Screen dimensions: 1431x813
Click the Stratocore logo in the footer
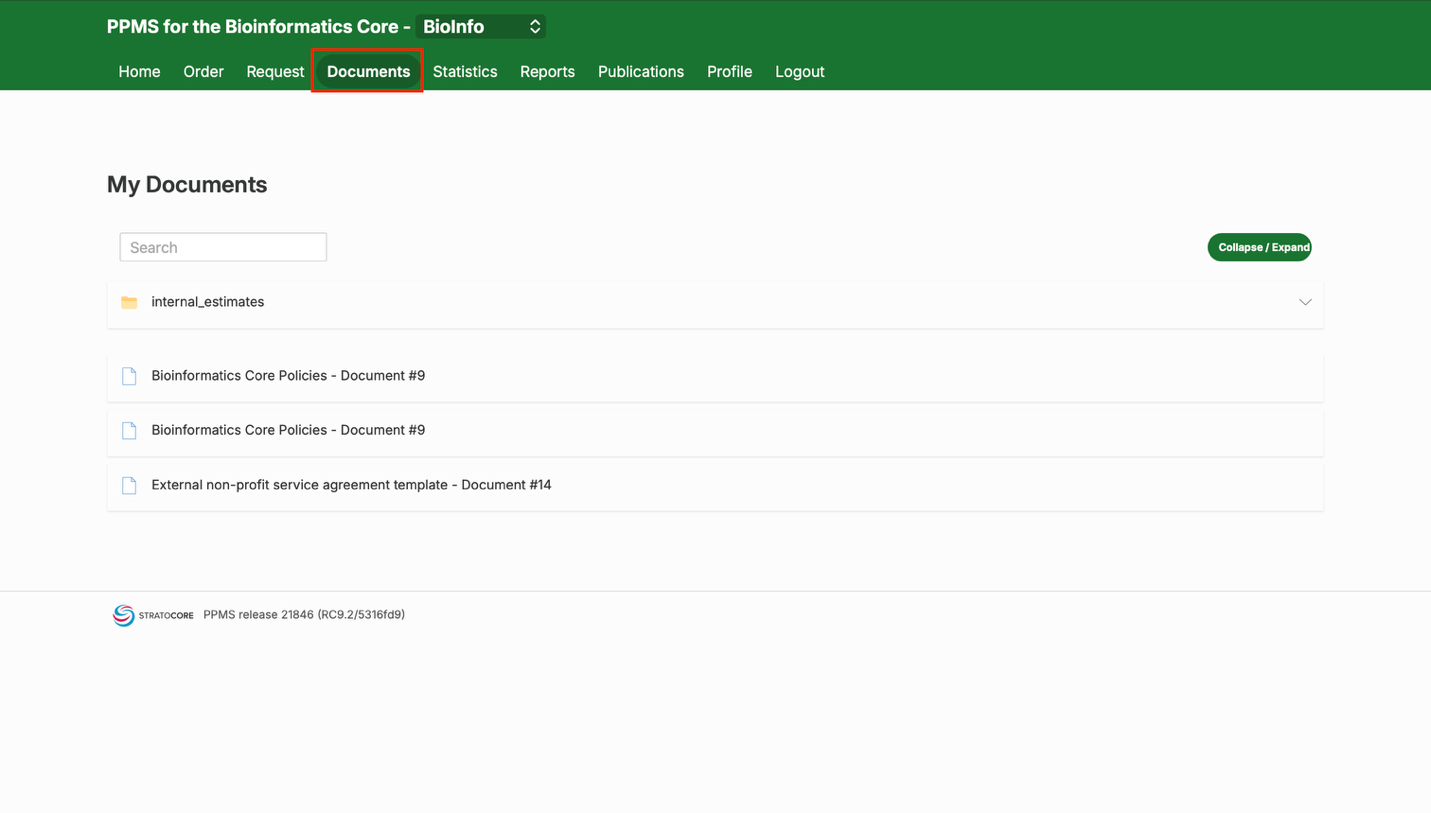click(153, 615)
